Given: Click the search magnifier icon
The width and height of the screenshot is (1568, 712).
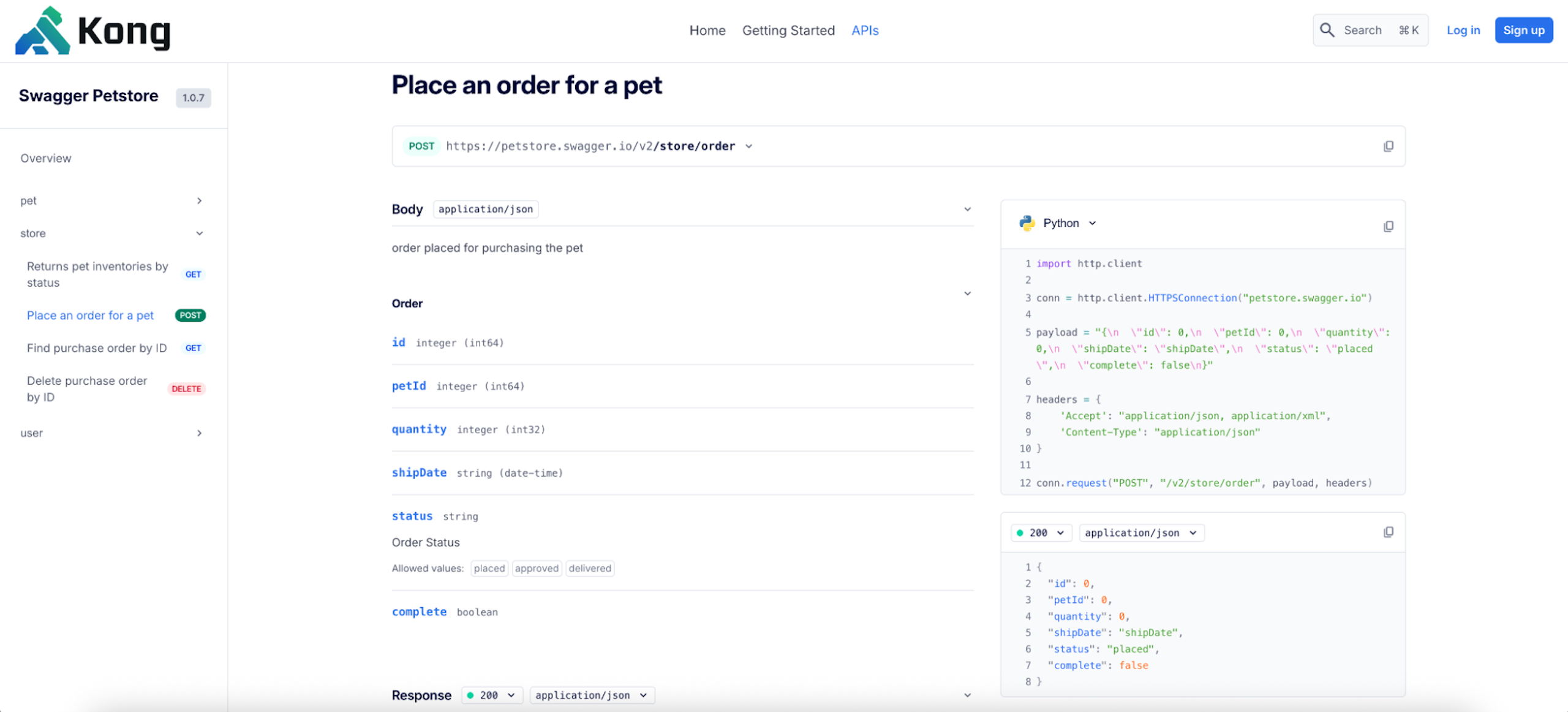Looking at the screenshot, I should tap(1327, 30).
